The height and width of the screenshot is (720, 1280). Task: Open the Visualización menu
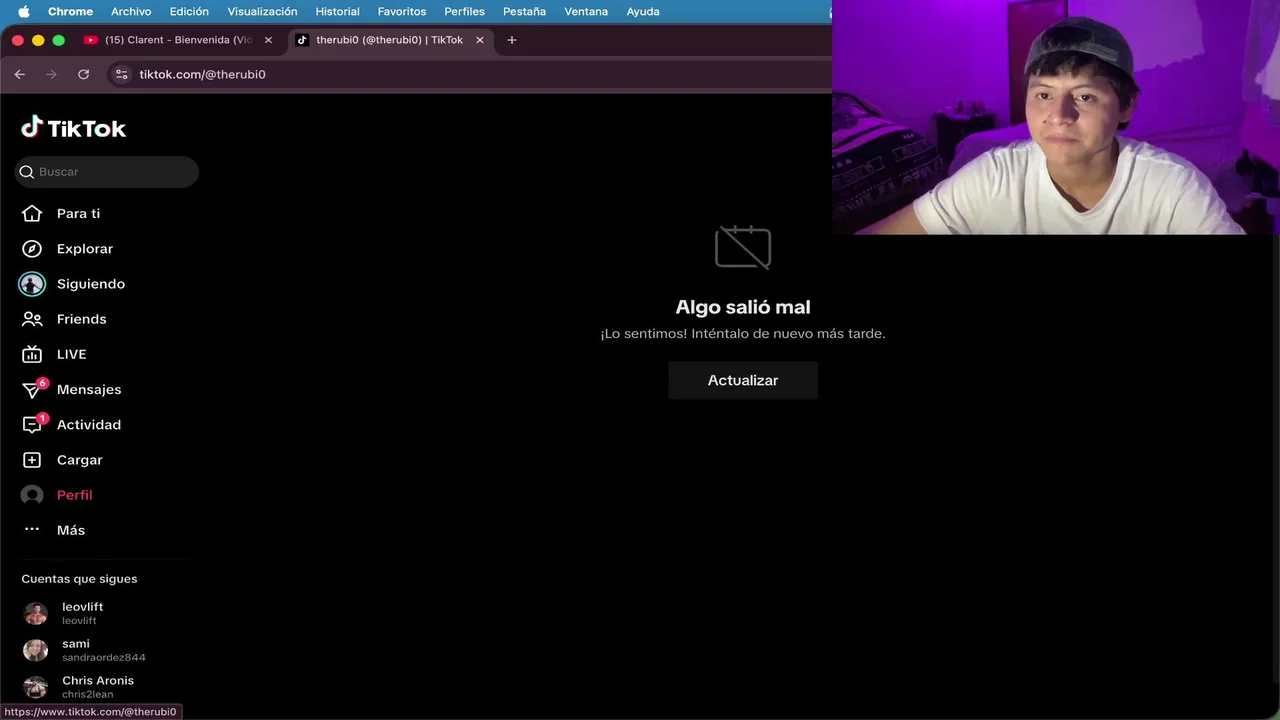(x=262, y=11)
